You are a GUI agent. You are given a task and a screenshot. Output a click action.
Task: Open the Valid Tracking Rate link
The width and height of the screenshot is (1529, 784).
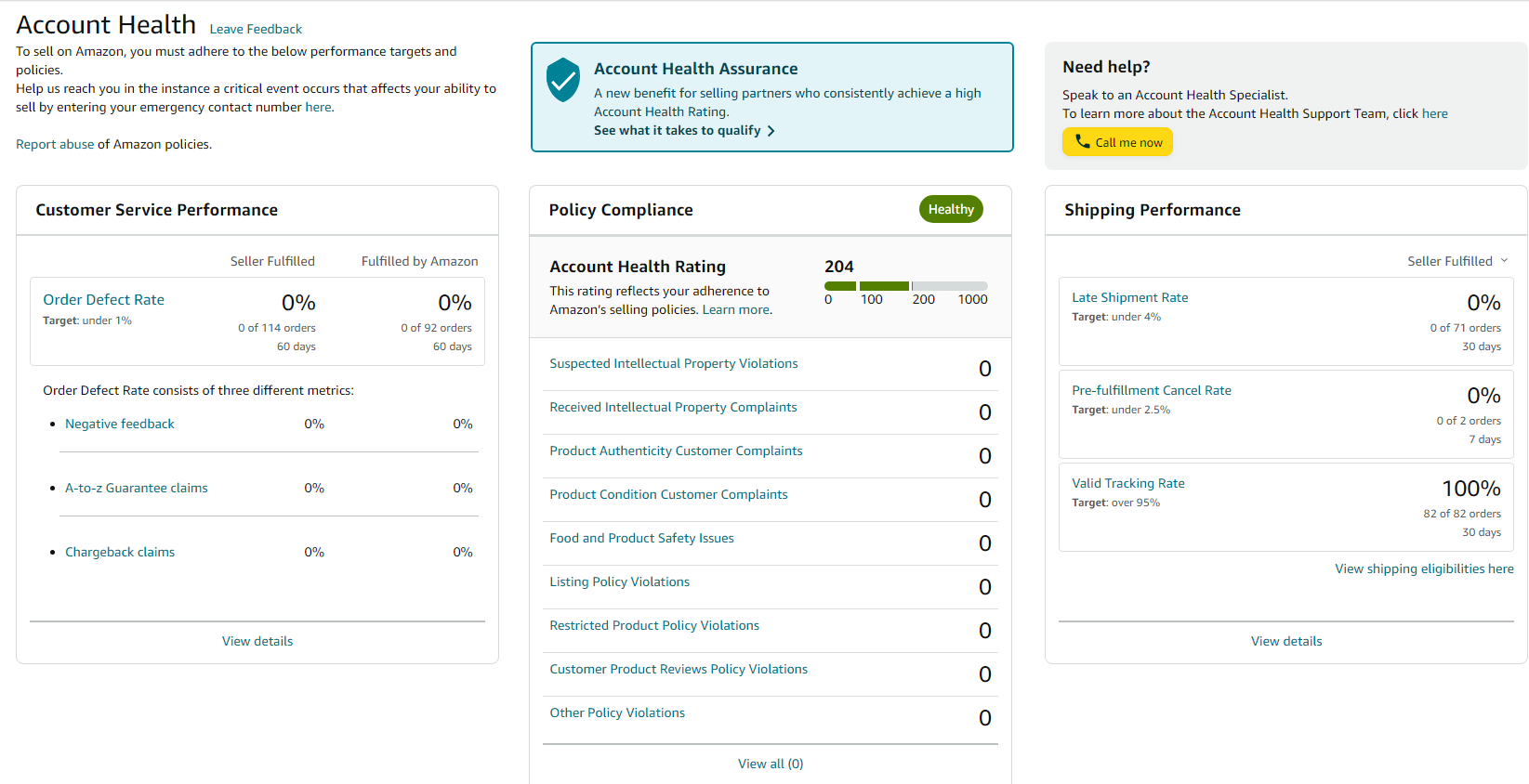pyautogui.click(x=1128, y=483)
